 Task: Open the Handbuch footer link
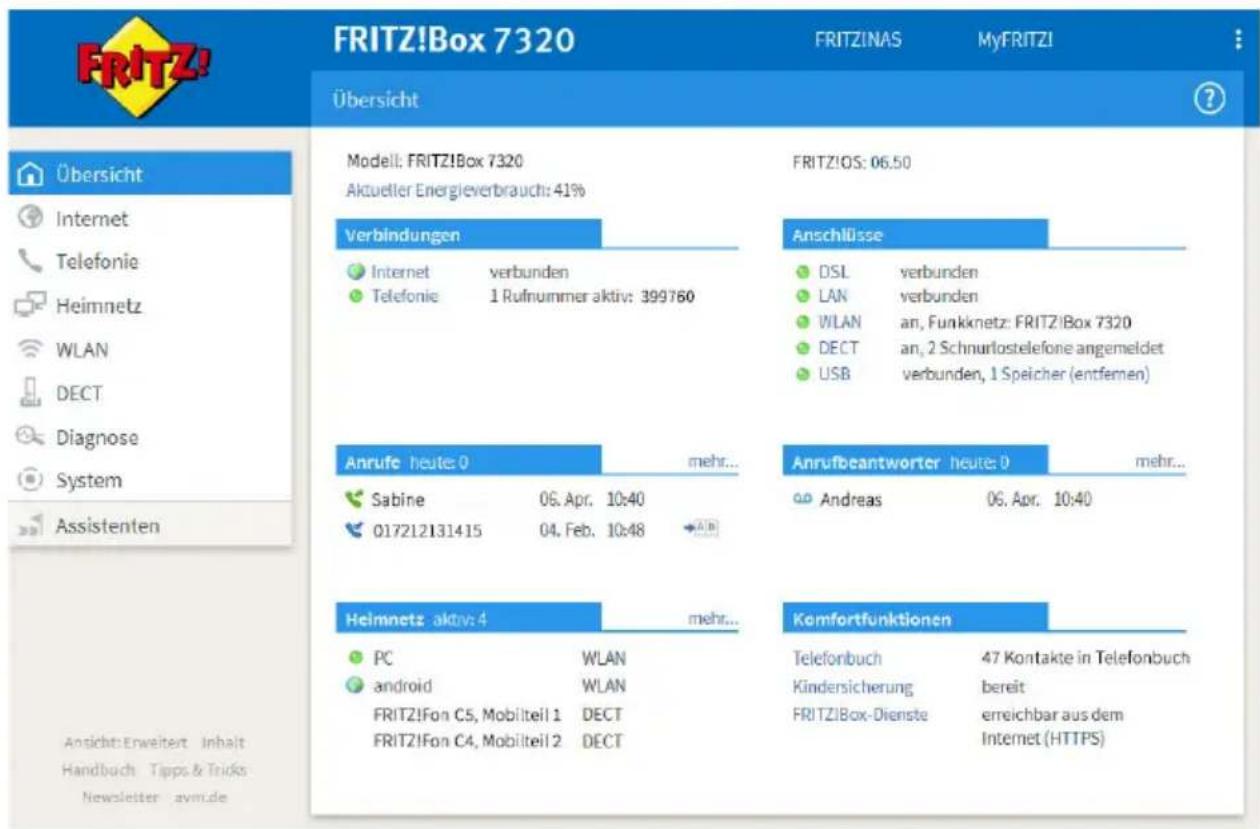pos(98,770)
